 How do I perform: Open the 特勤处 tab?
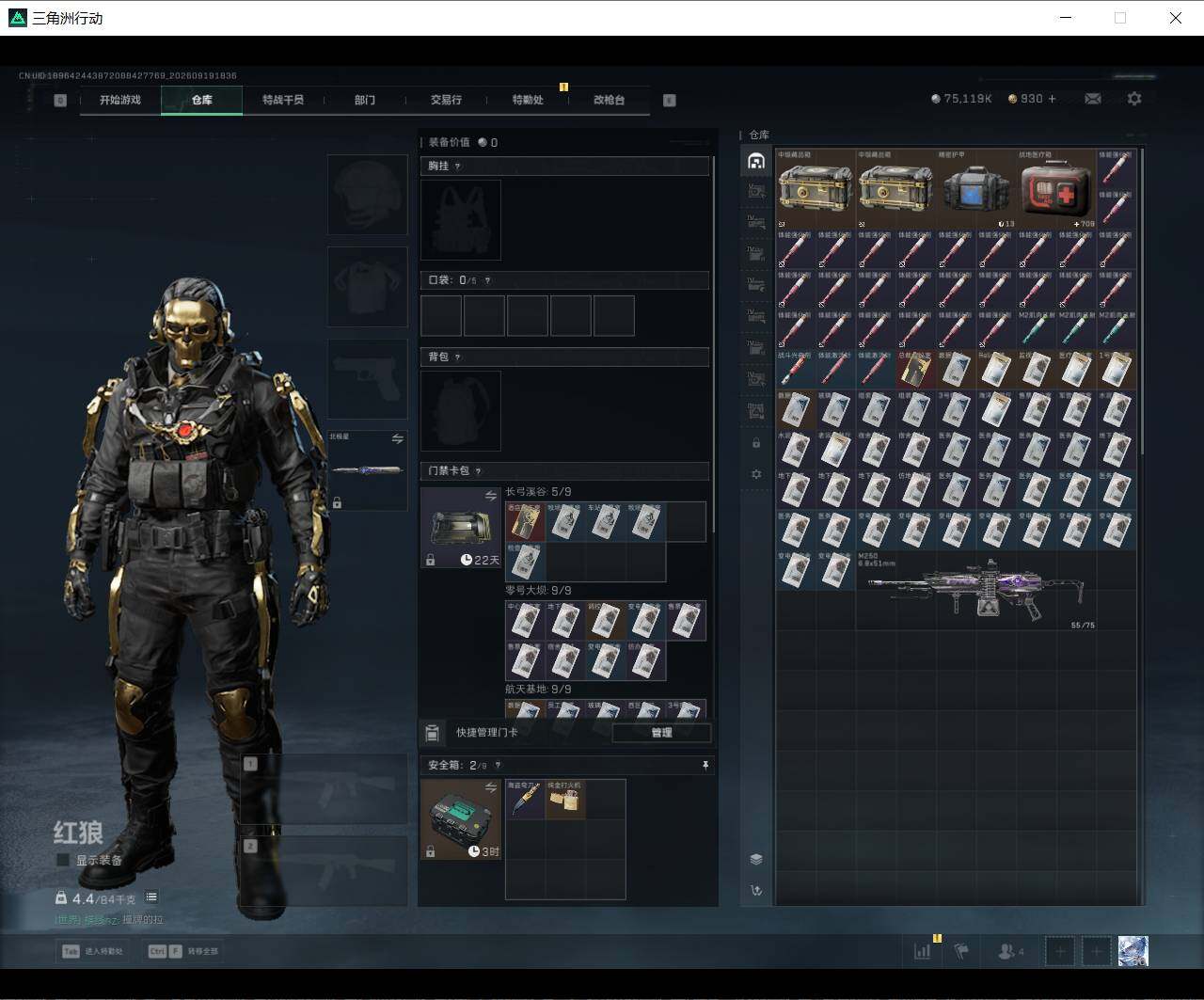click(528, 100)
